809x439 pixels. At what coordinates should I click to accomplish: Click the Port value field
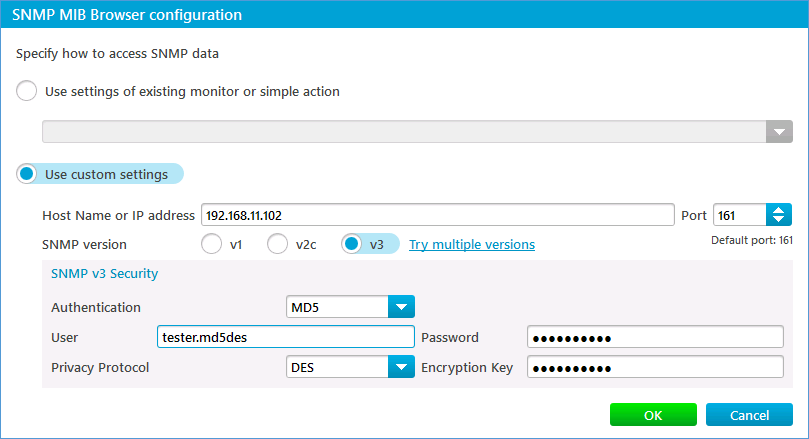click(740, 215)
